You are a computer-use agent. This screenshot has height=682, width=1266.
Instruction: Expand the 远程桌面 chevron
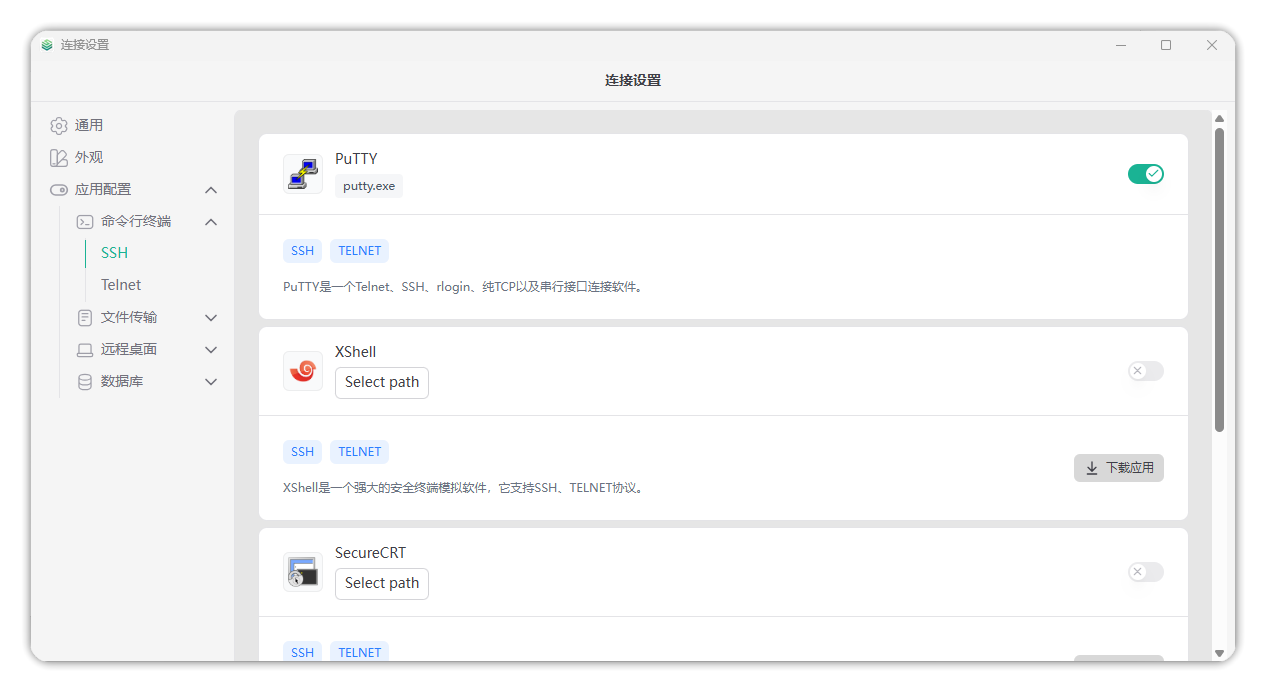click(211, 350)
